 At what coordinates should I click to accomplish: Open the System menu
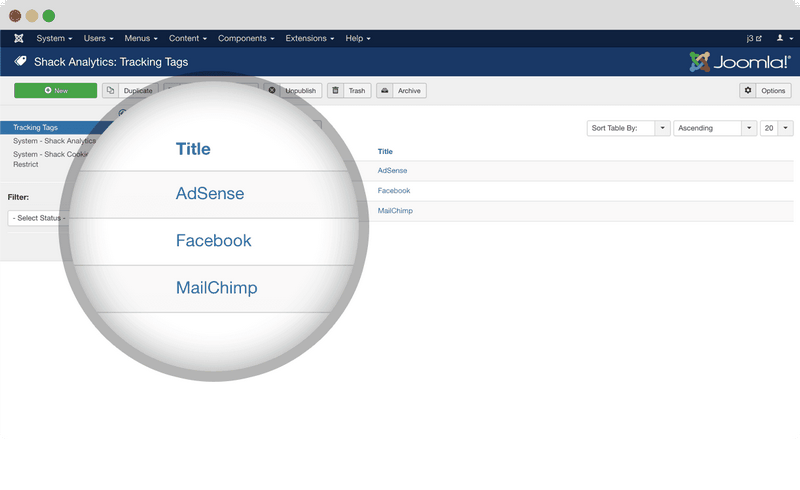point(54,38)
